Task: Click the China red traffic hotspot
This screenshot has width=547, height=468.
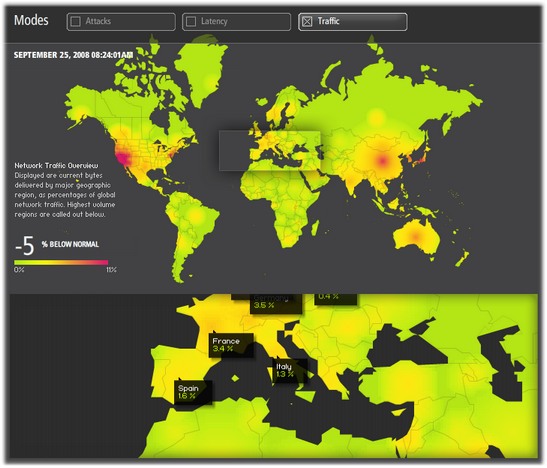Action: pos(383,161)
